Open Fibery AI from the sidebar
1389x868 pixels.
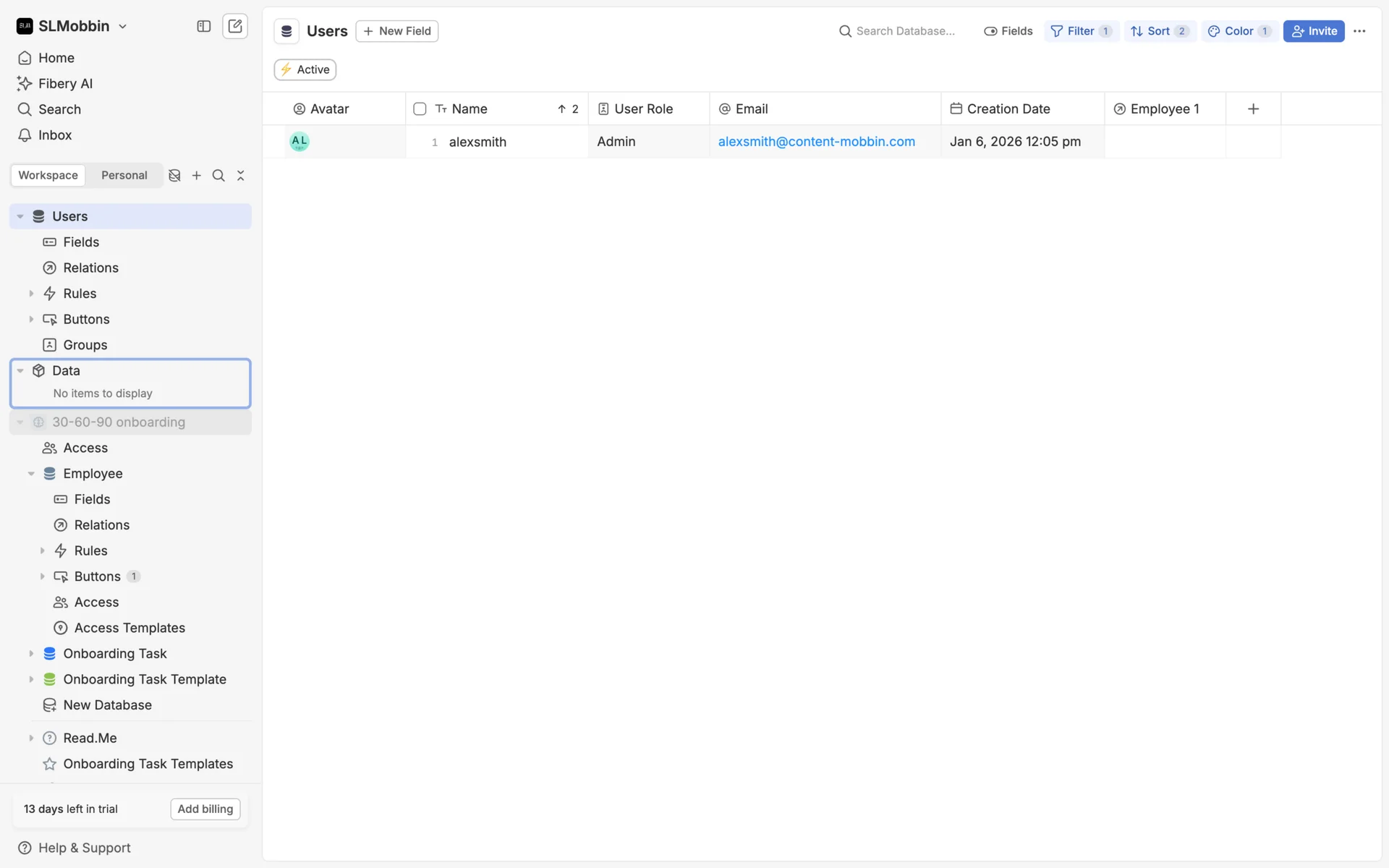[x=65, y=83]
